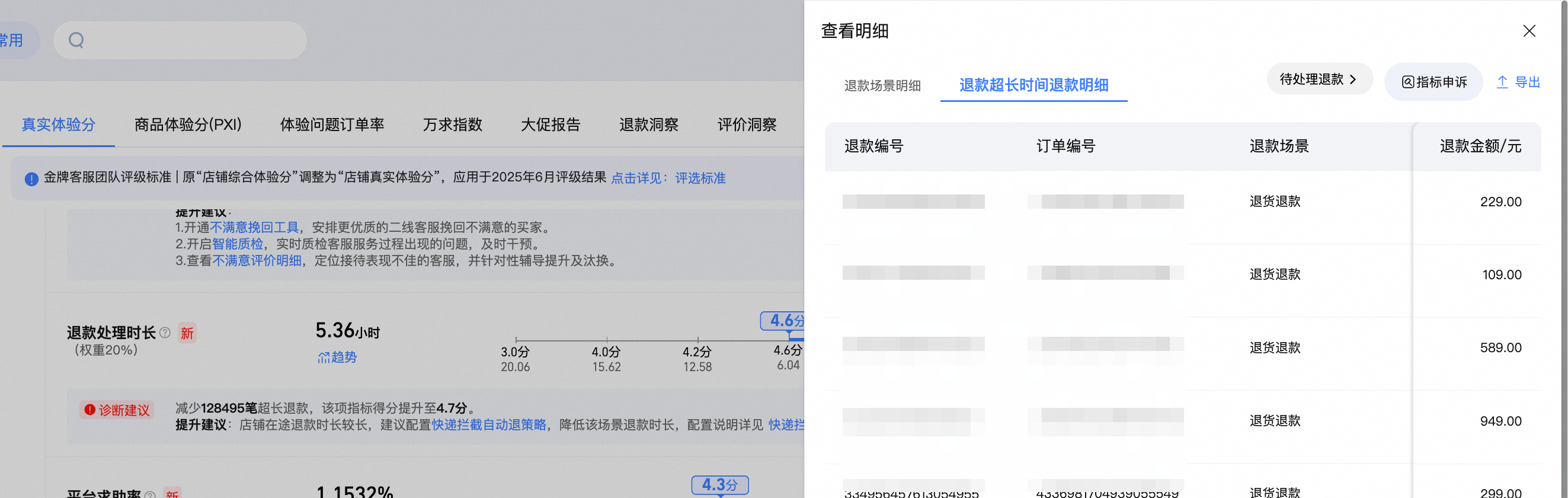Click the 新 badge next to 退款处理时长
Screen dimensions: 1568x498
(187, 333)
